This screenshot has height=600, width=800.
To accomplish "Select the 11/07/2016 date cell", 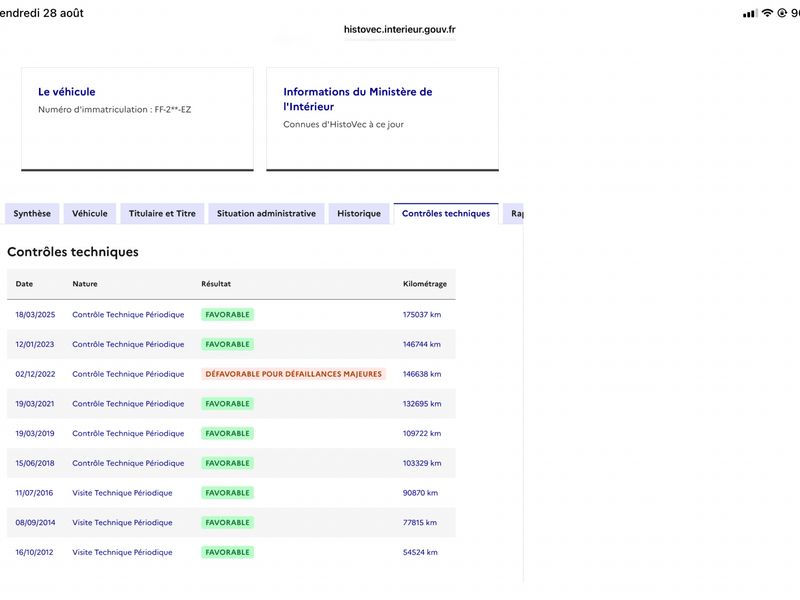I will coord(34,493).
